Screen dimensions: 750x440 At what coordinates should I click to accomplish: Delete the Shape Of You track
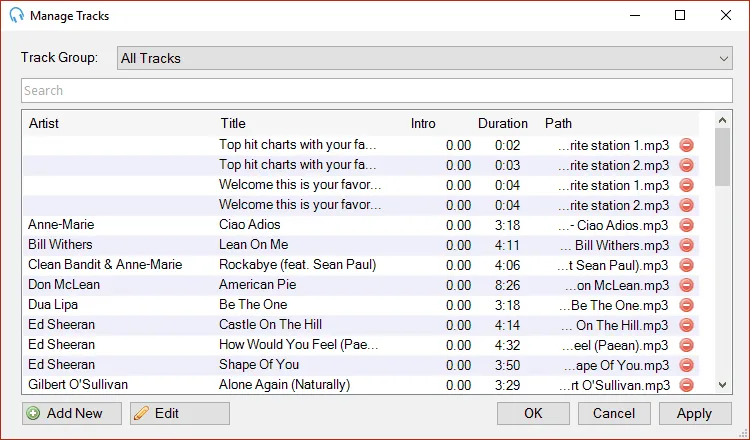coord(686,365)
